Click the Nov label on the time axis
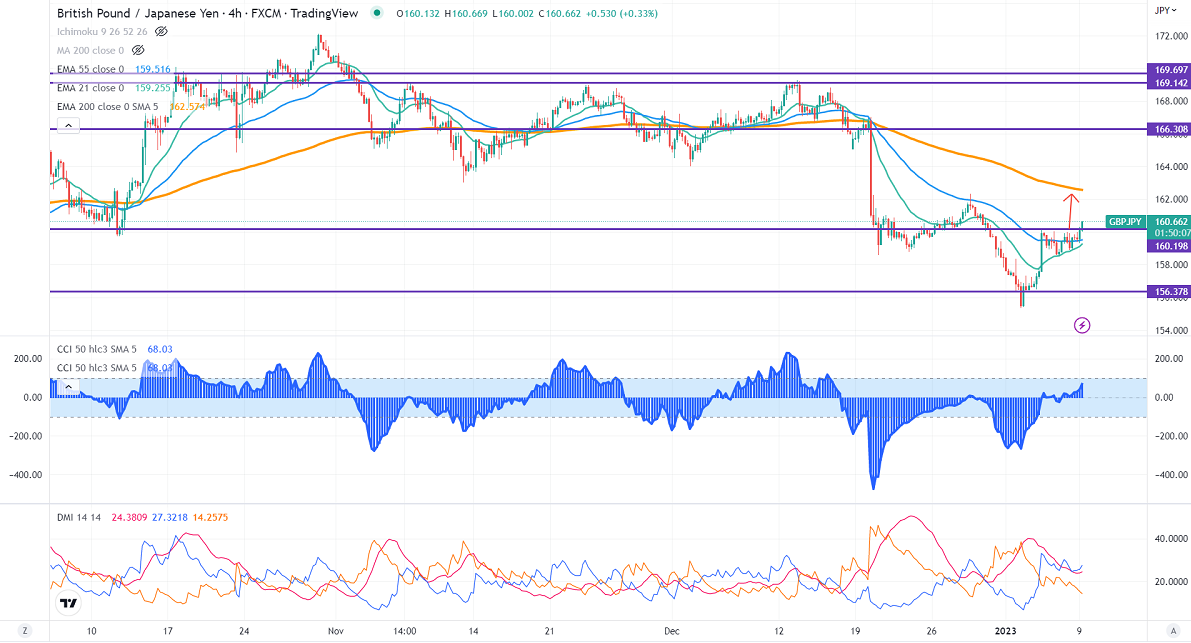Screen dimensions: 1191x643 pyautogui.click(x=336, y=631)
